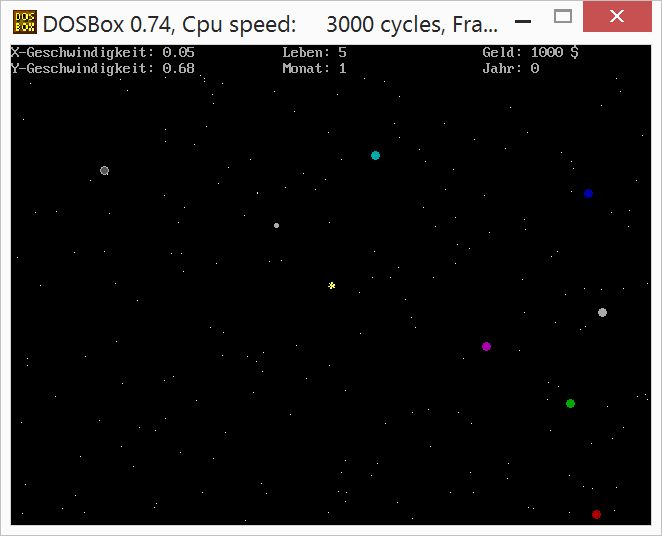Select the magenta planet

[x=486, y=346]
